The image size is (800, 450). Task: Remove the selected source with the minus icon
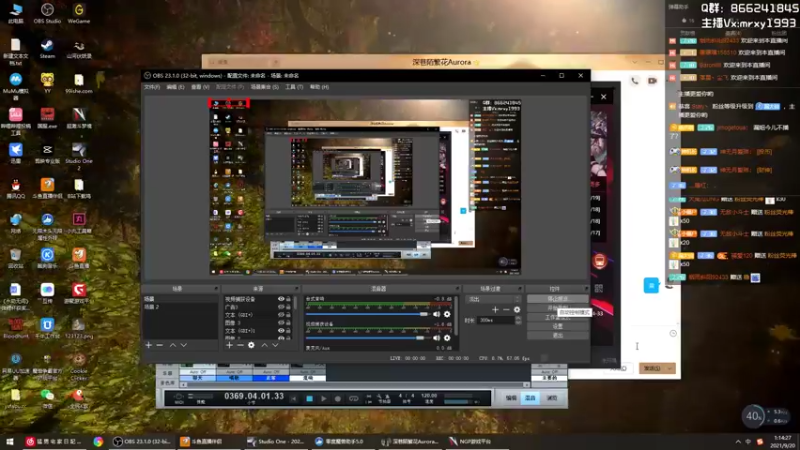tap(240, 345)
